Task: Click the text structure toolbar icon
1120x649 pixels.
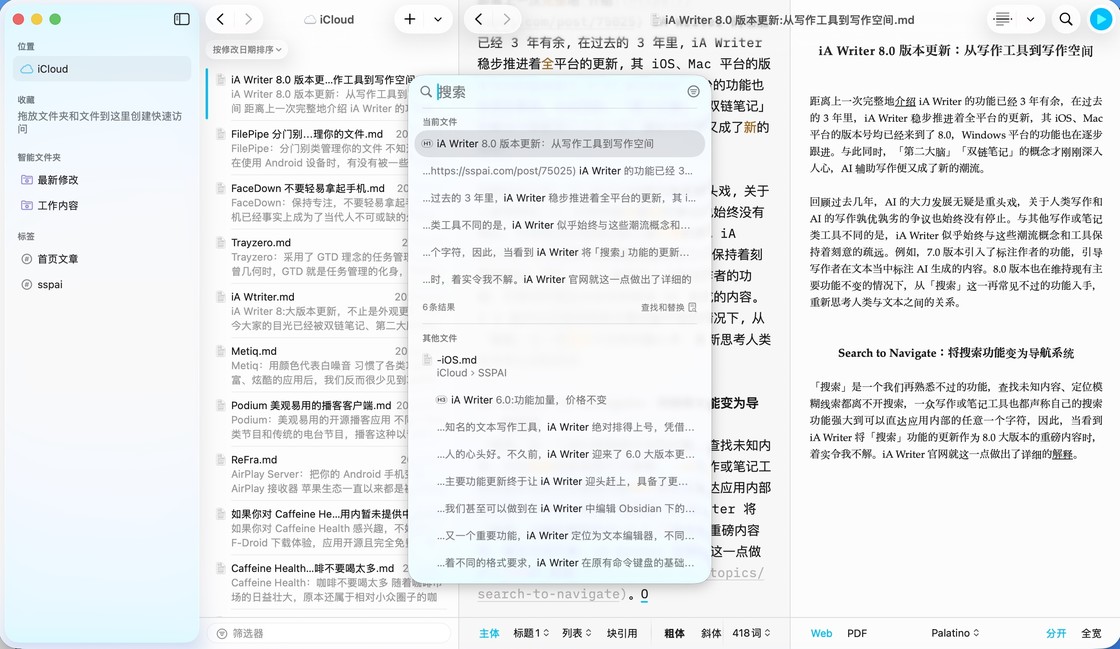Action: click(x=1003, y=19)
